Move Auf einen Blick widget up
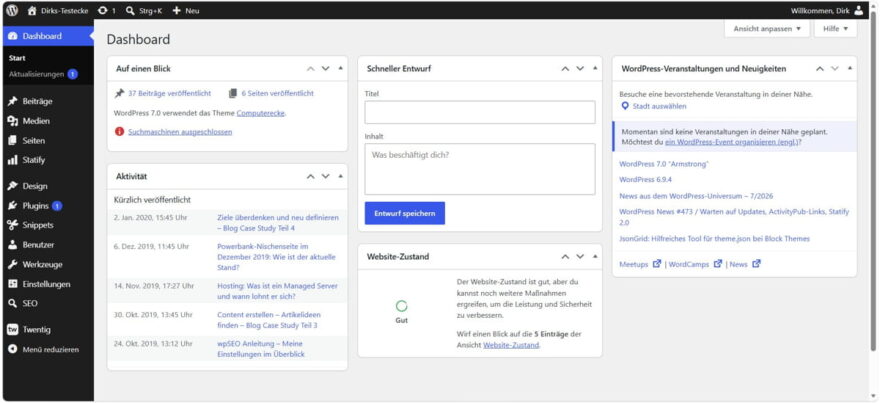 310,68
